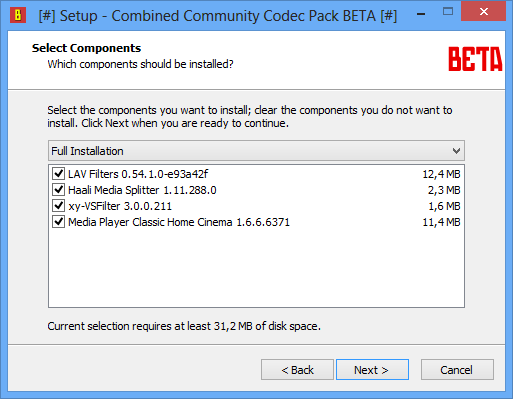Image resolution: width=513 pixels, height=399 pixels.
Task: Click the installer icon in the title bar
Action: 18,15
